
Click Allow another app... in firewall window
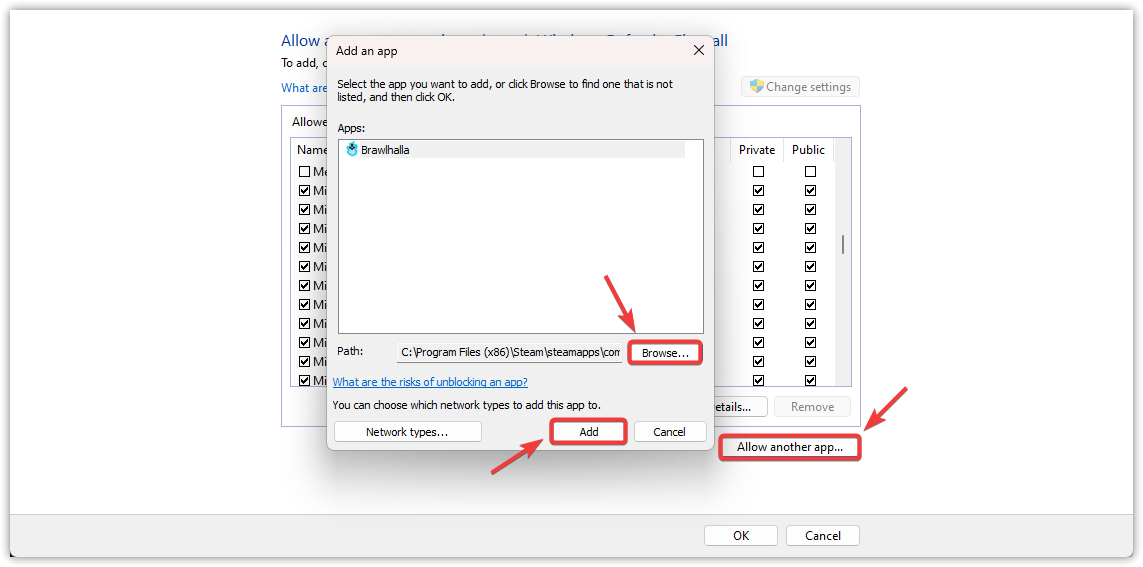coord(790,447)
